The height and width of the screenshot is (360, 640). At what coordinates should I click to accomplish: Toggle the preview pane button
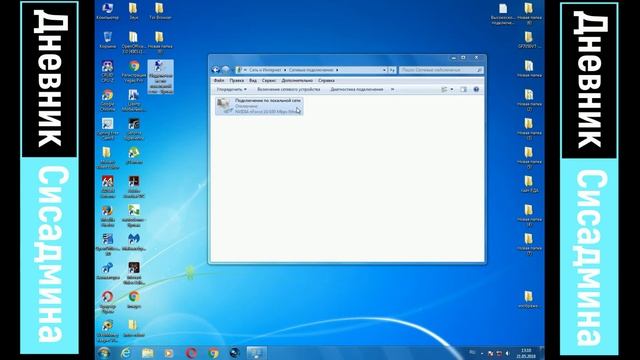[x=463, y=89]
